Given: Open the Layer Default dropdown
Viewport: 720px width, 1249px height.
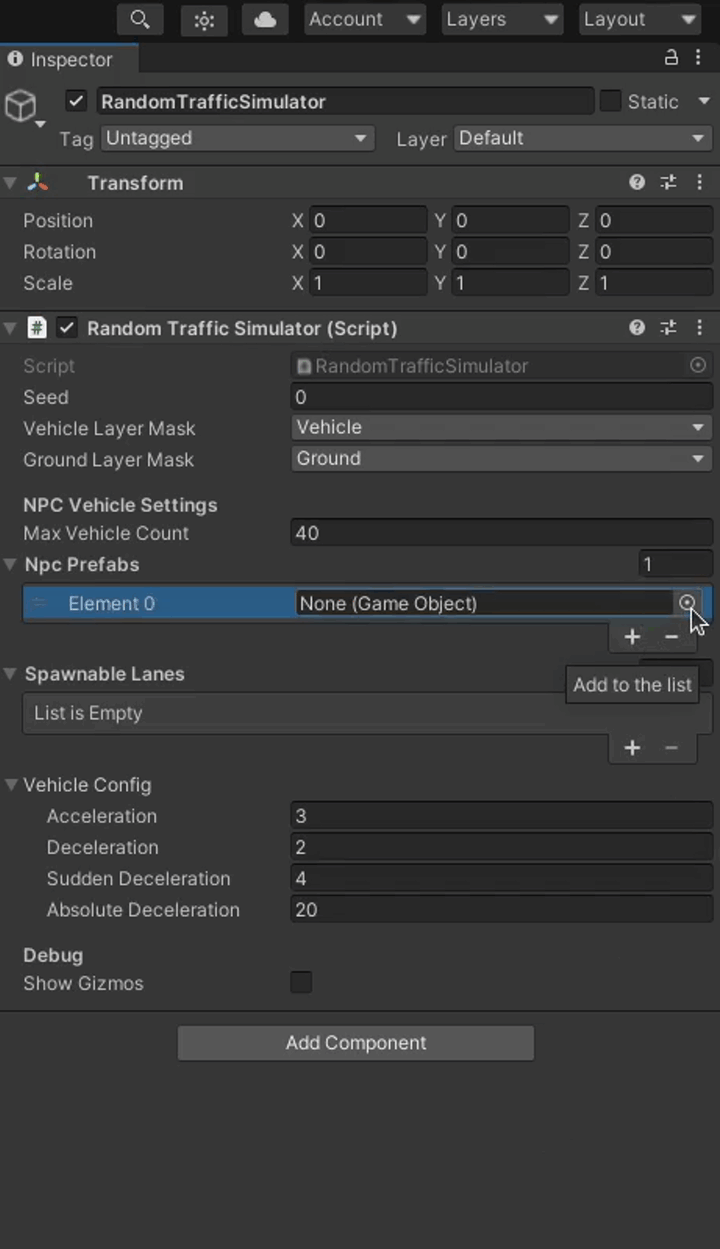Looking at the screenshot, I should pos(583,138).
